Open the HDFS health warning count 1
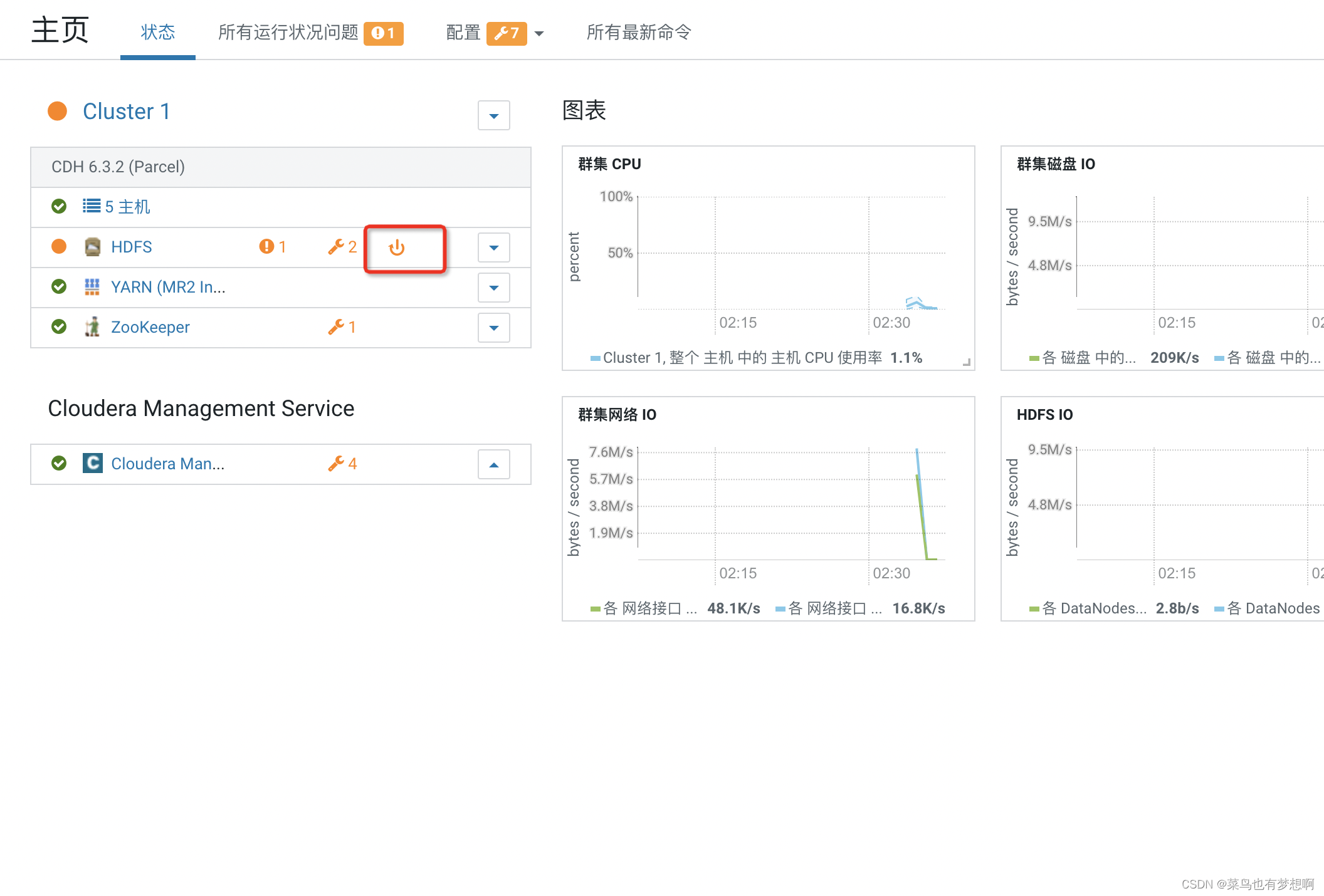1324x896 pixels. click(x=272, y=247)
